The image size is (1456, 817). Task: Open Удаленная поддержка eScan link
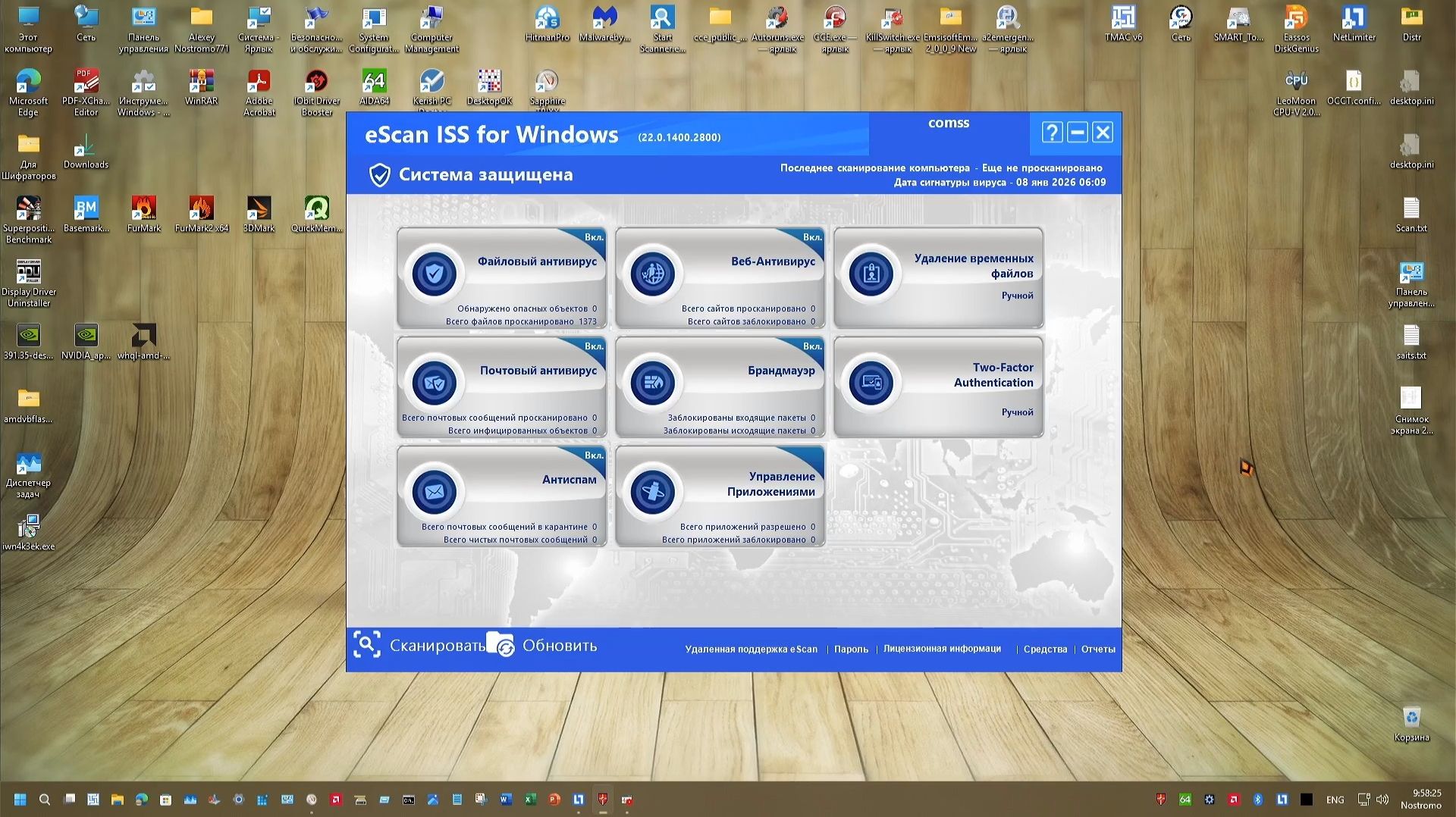click(x=751, y=649)
